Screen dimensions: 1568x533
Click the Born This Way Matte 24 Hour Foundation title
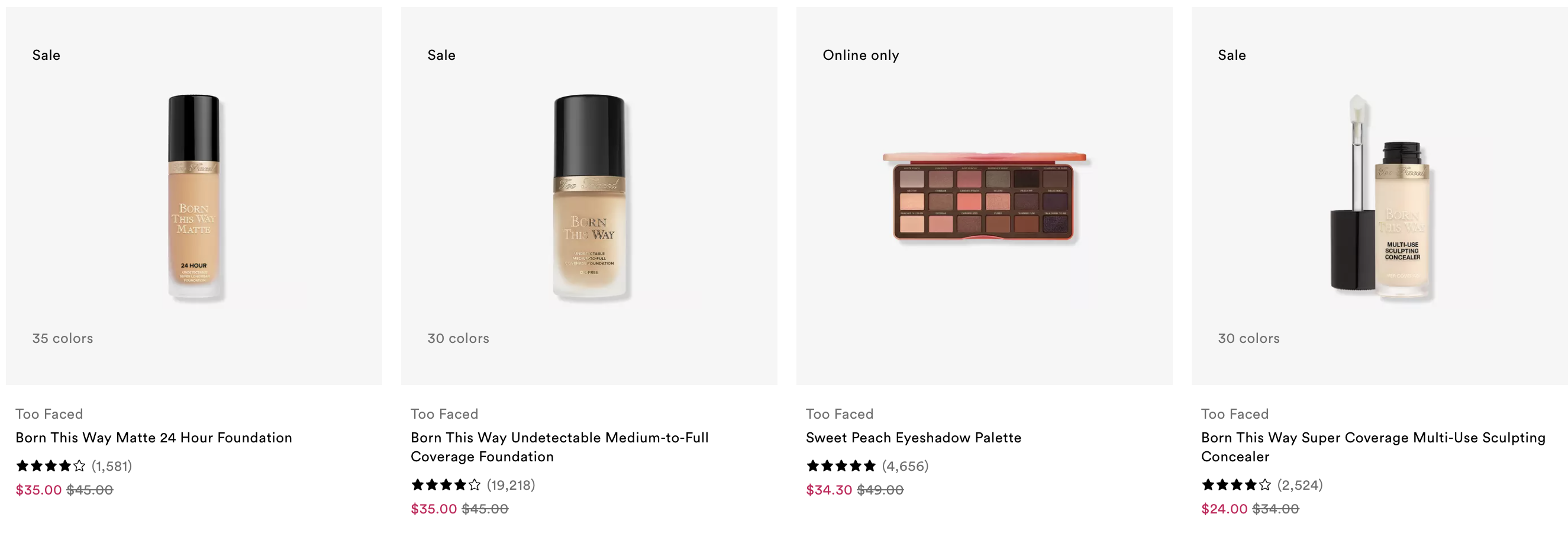coord(154,438)
